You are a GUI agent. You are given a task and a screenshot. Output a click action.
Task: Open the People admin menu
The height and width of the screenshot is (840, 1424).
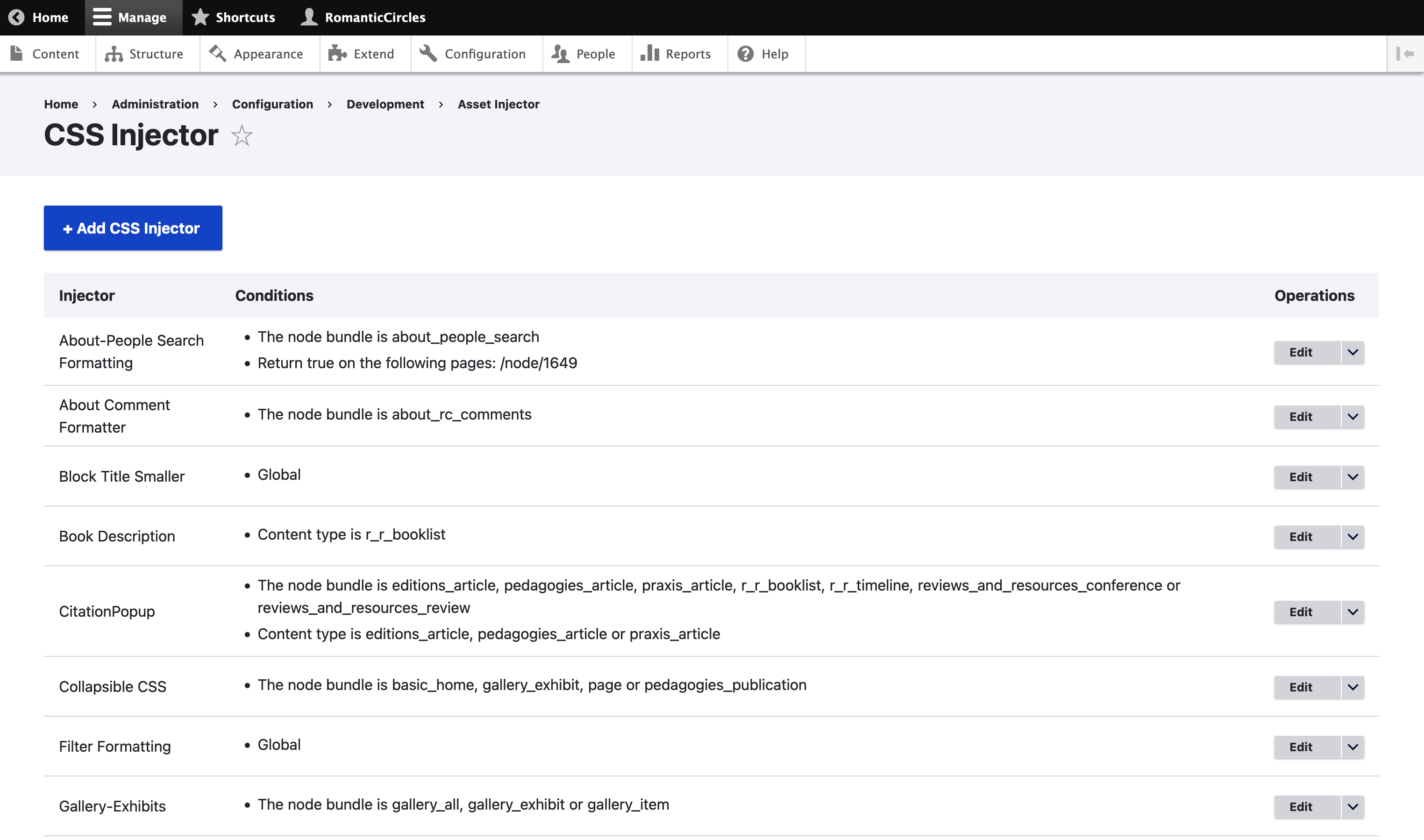coord(586,54)
